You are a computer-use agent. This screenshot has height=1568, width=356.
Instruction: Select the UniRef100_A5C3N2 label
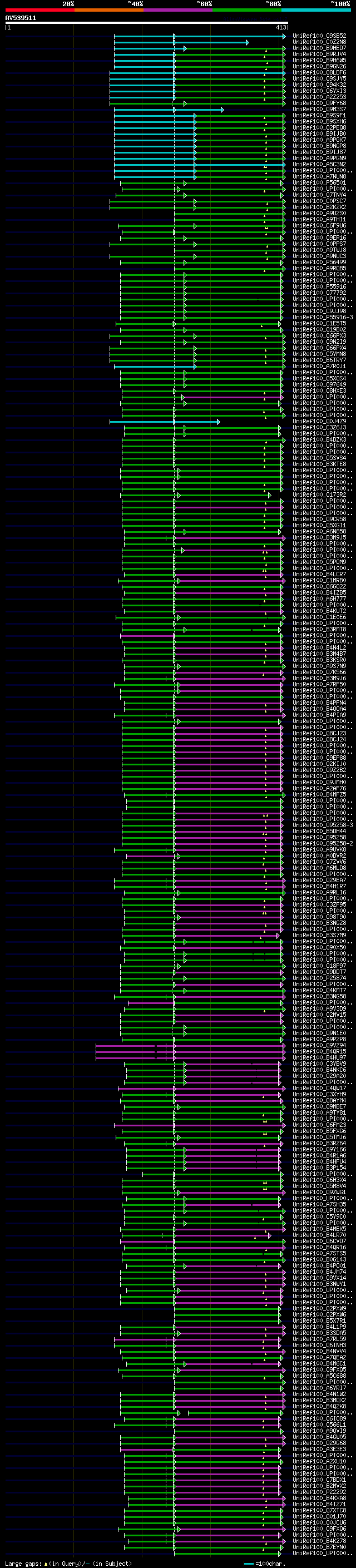click(x=319, y=164)
